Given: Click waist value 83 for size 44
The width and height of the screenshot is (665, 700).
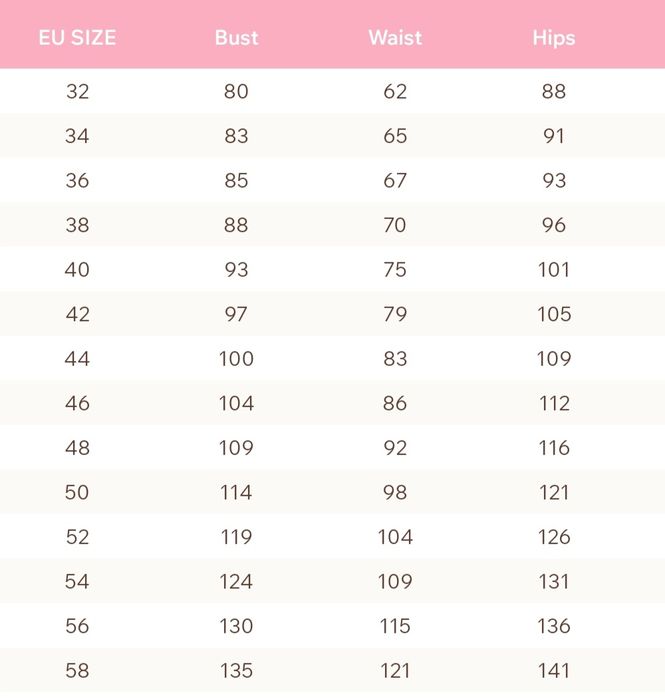Looking at the screenshot, I should pyautogui.click(x=395, y=359).
